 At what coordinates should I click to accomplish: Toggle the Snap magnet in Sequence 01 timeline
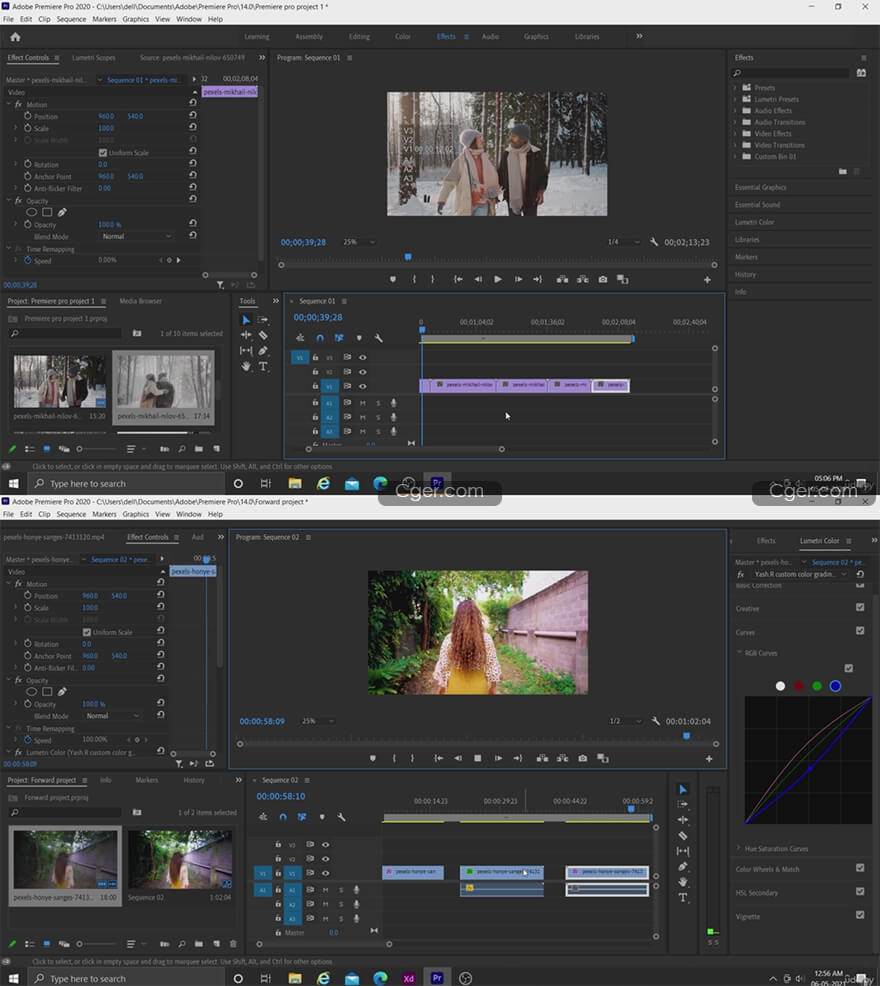coord(320,338)
